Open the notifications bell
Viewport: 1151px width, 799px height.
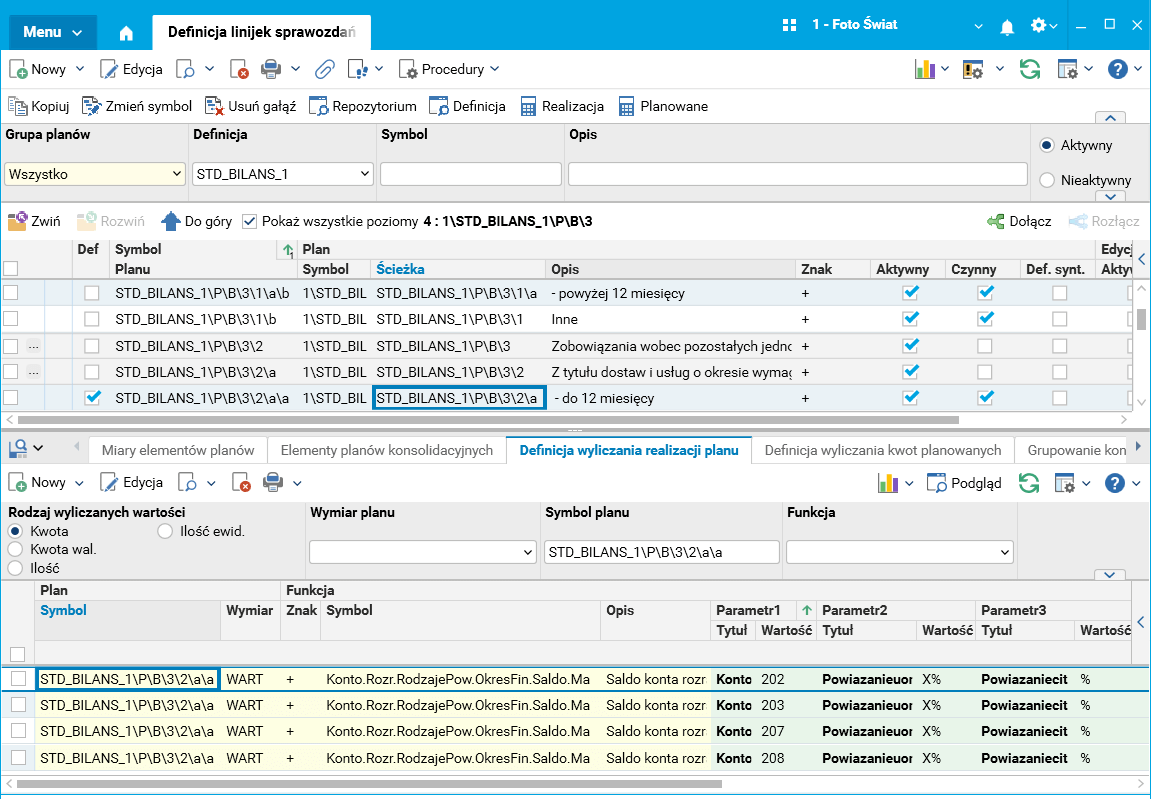point(1007,25)
